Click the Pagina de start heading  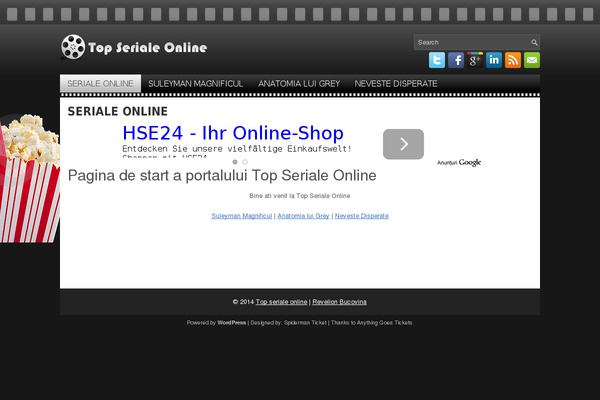(222, 176)
